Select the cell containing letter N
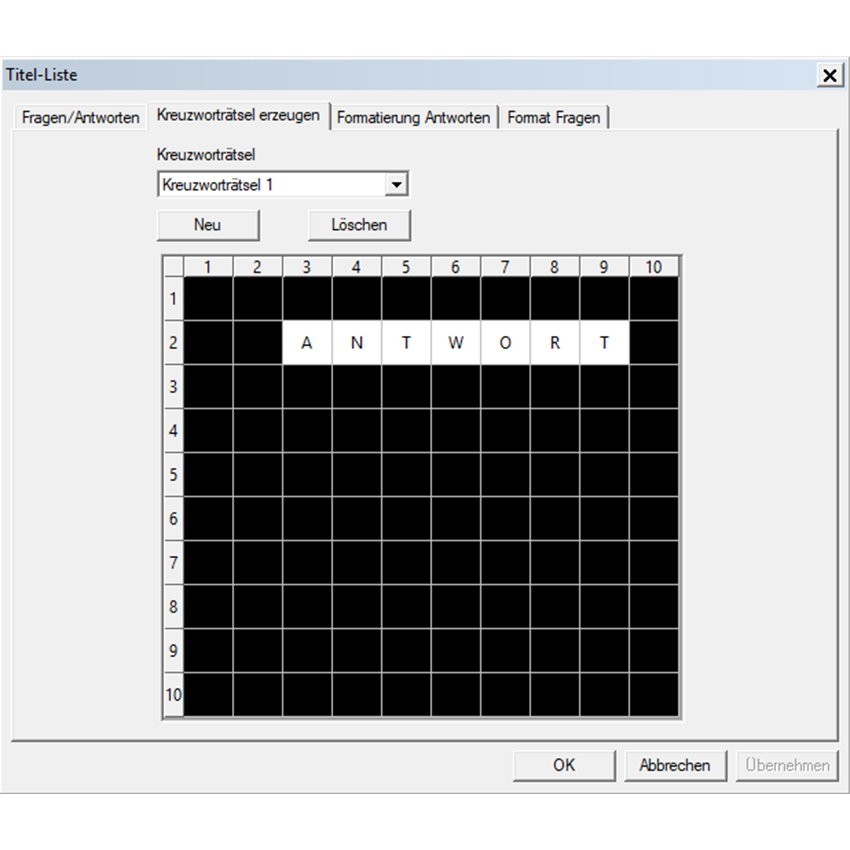This screenshot has width=850, height=850. coord(357,342)
